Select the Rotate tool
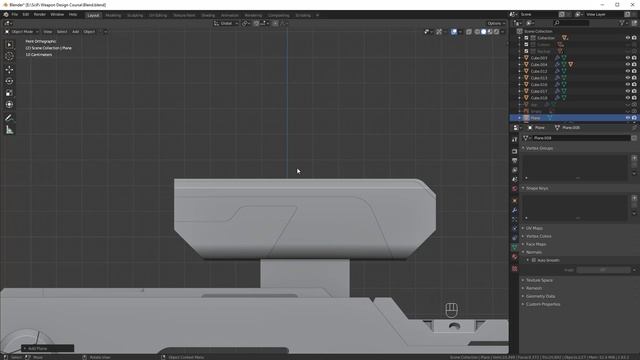Viewport: 640px width, 360px height. [9, 81]
